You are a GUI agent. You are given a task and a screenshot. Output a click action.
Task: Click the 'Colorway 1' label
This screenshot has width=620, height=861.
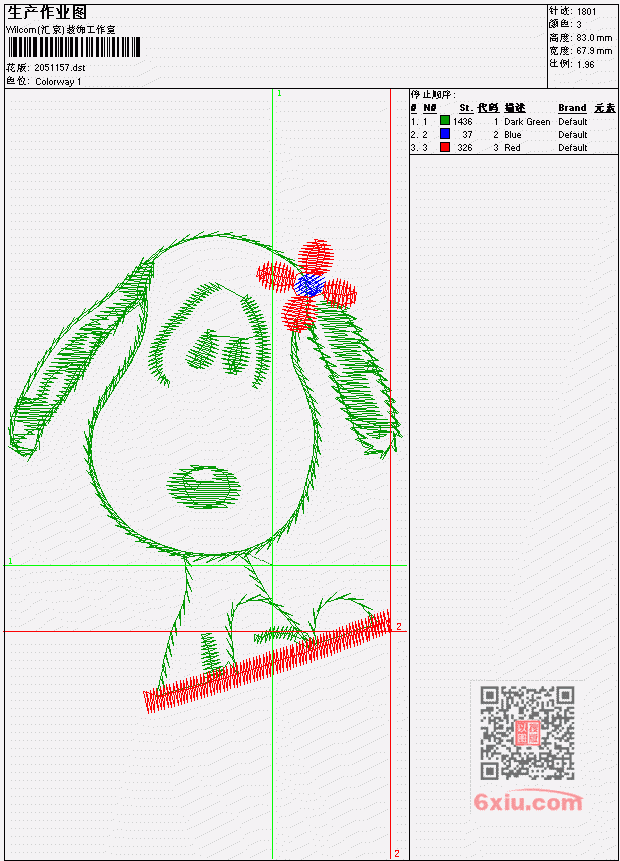[58, 82]
